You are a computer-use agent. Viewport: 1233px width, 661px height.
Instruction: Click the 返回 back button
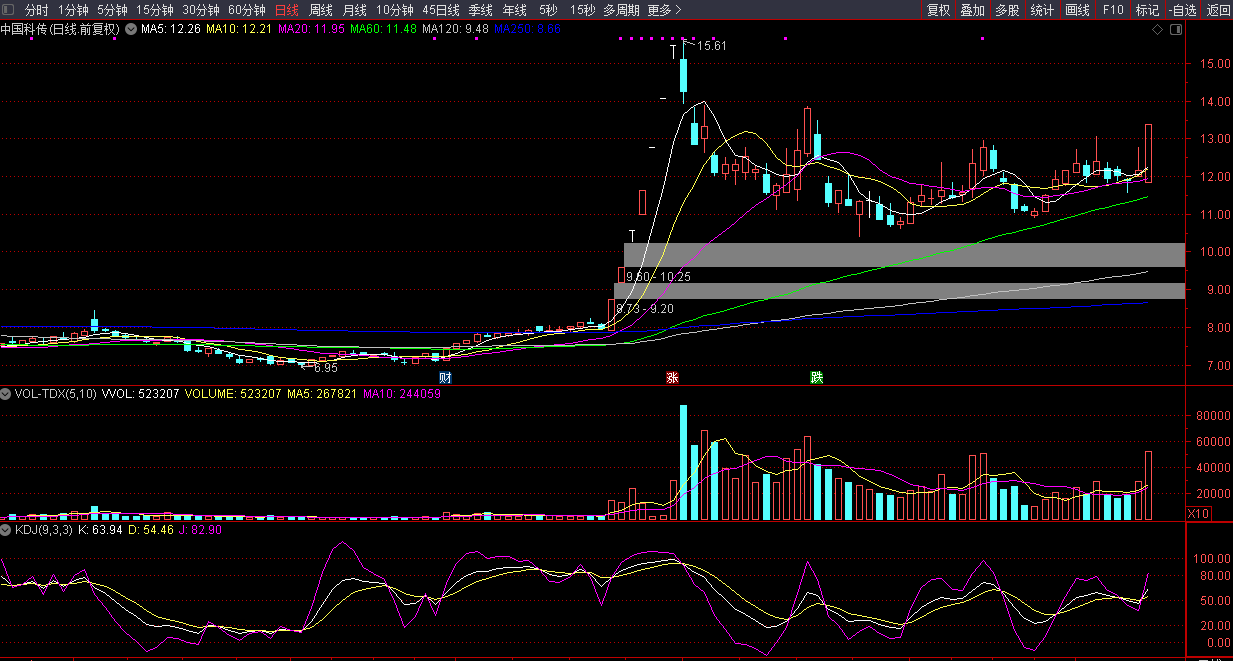[1218, 10]
